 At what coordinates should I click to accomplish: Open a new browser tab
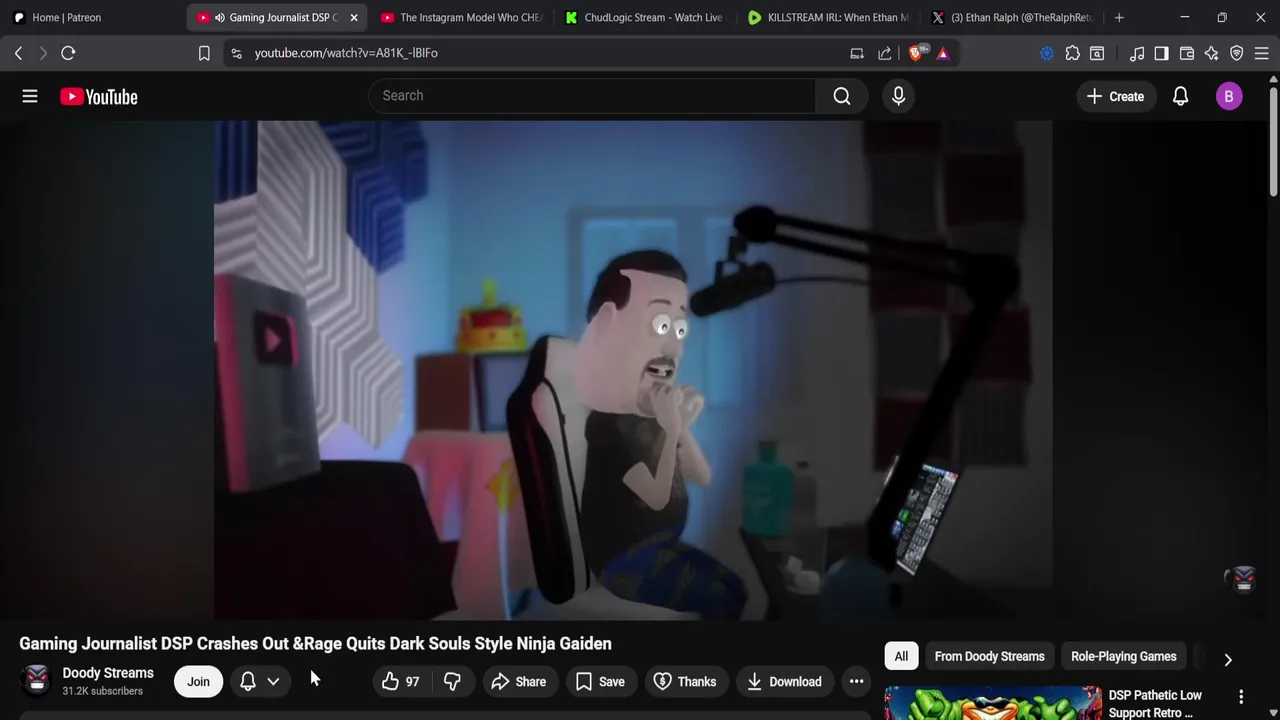tap(1119, 17)
